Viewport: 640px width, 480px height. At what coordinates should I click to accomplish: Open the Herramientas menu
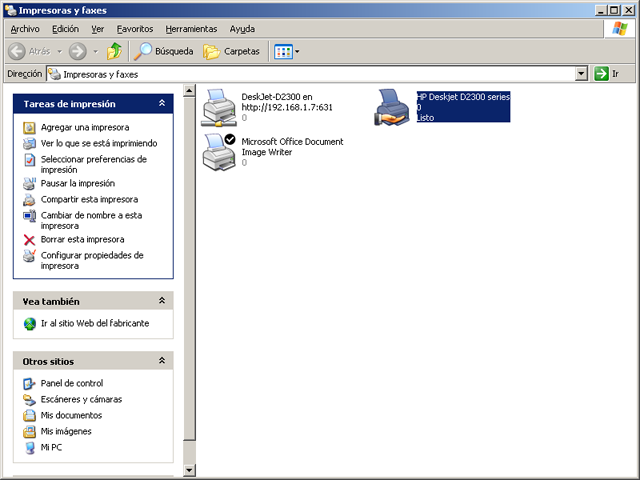click(x=192, y=29)
